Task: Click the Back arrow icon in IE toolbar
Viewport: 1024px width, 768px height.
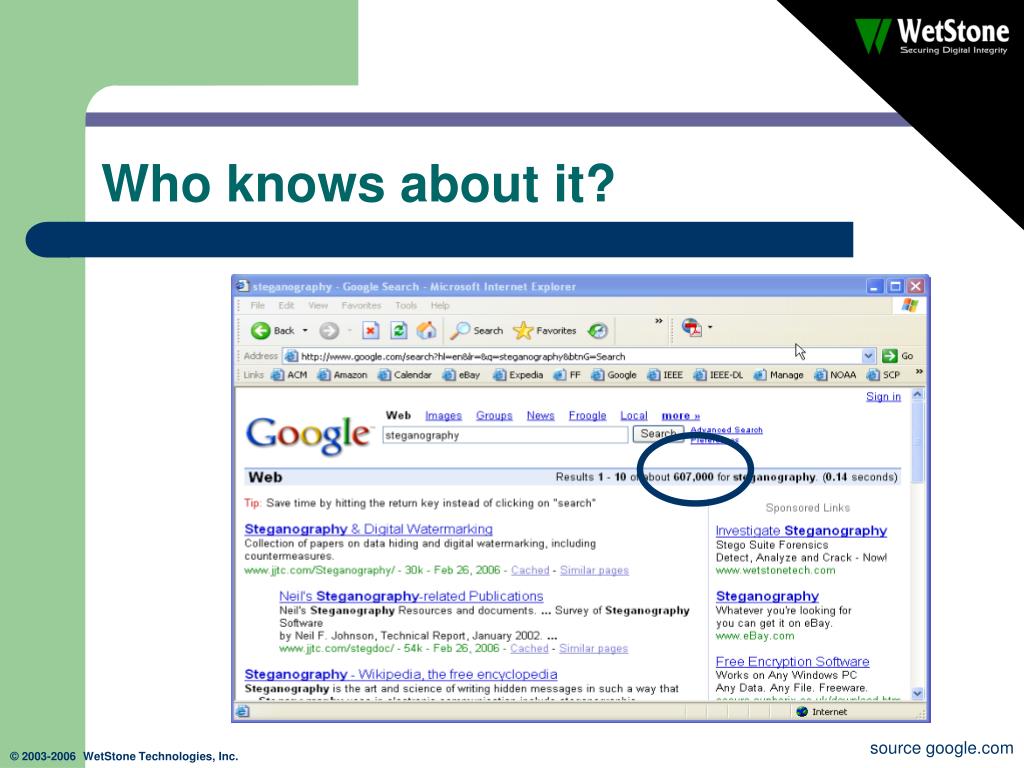Action: [x=260, y=330]
